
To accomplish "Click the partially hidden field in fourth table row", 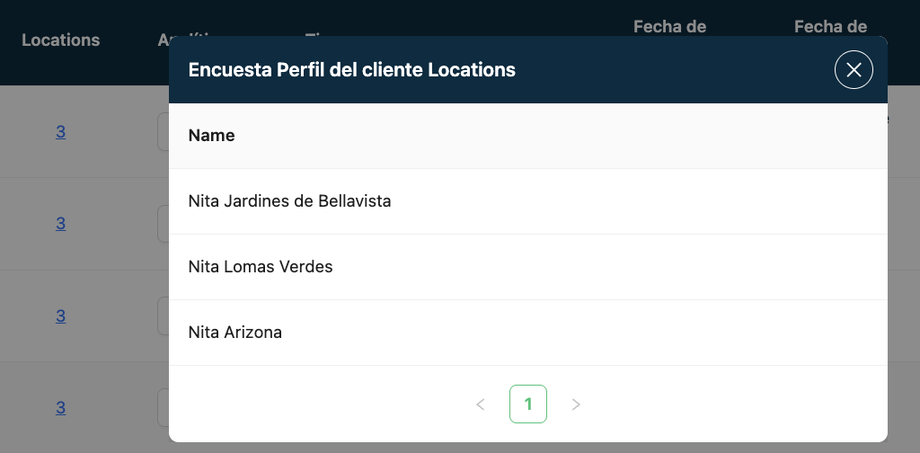I will pos(163,408).
